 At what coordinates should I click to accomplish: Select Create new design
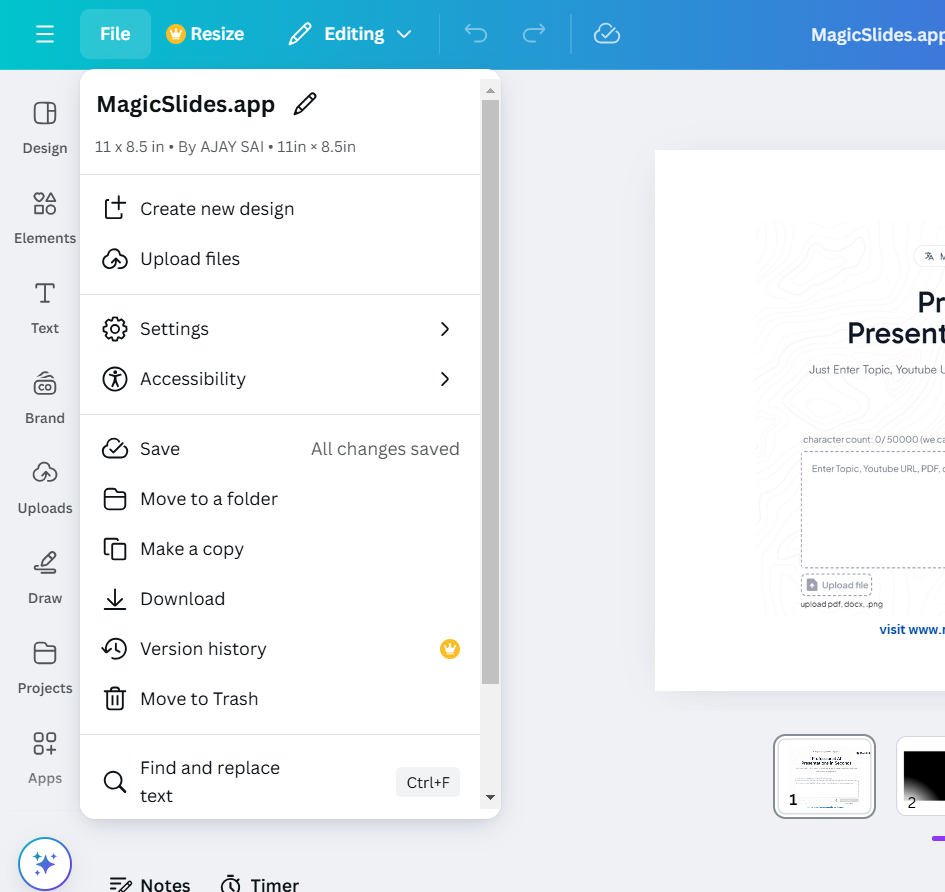tap(280, 209)
